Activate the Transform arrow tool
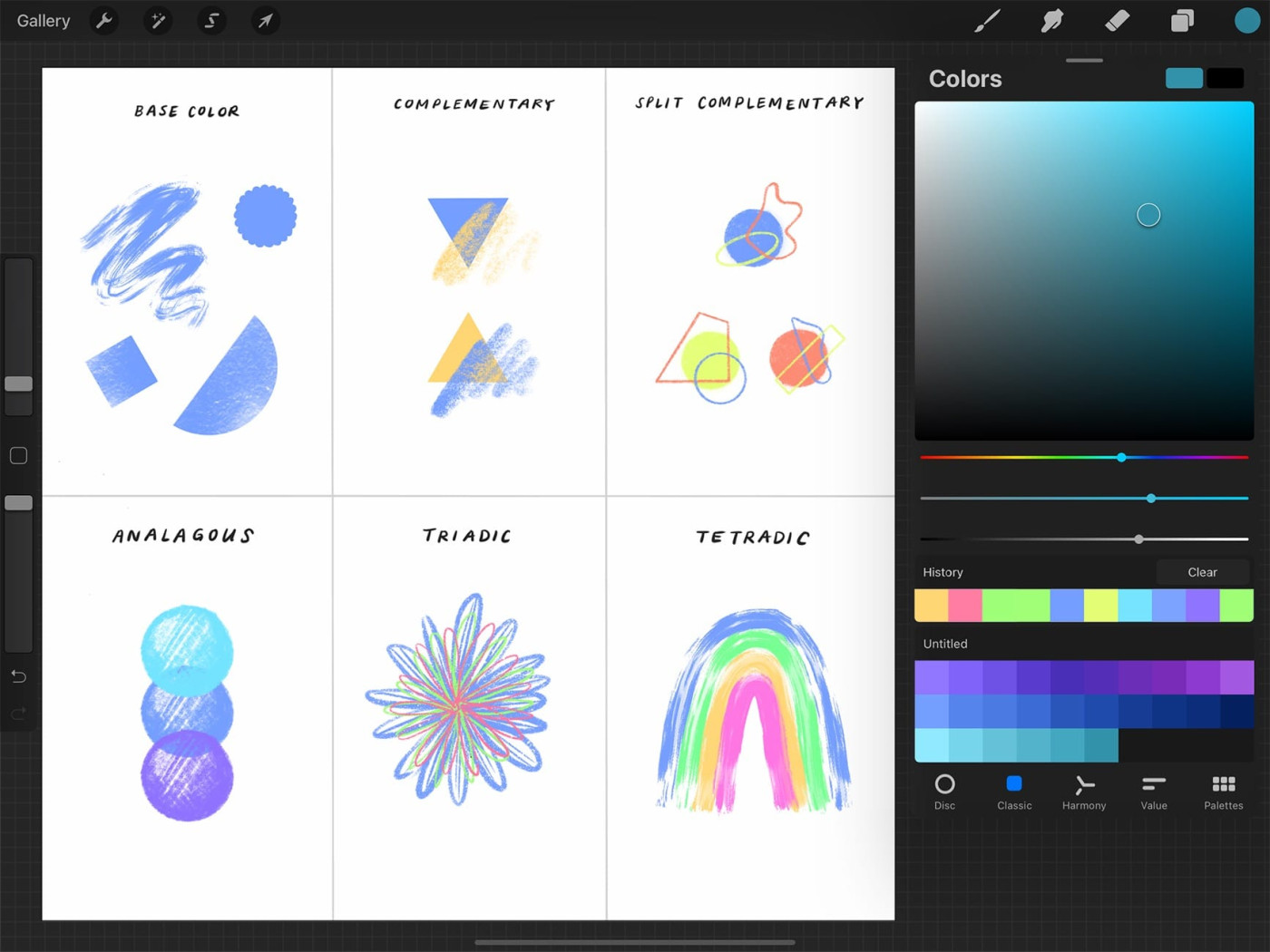 pos(265,20)
